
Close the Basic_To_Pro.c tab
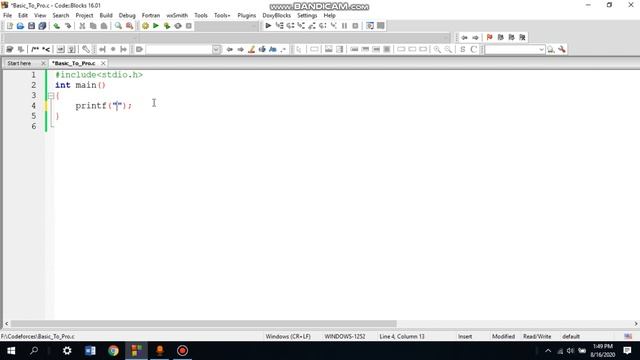(103, 63)
